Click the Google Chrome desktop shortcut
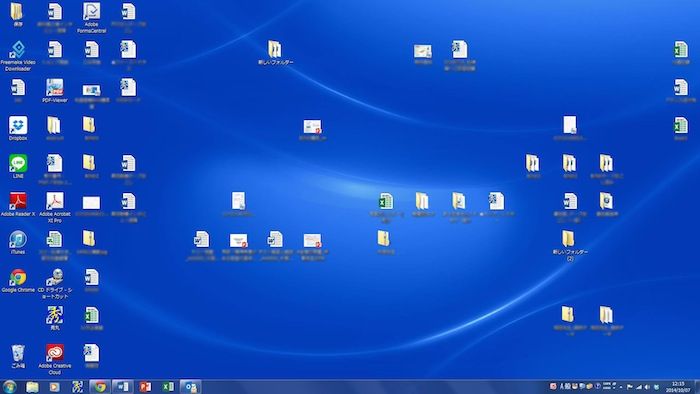The height and width of the screenshot is (394, 700). pyautogui.click(x=18, y=280)
